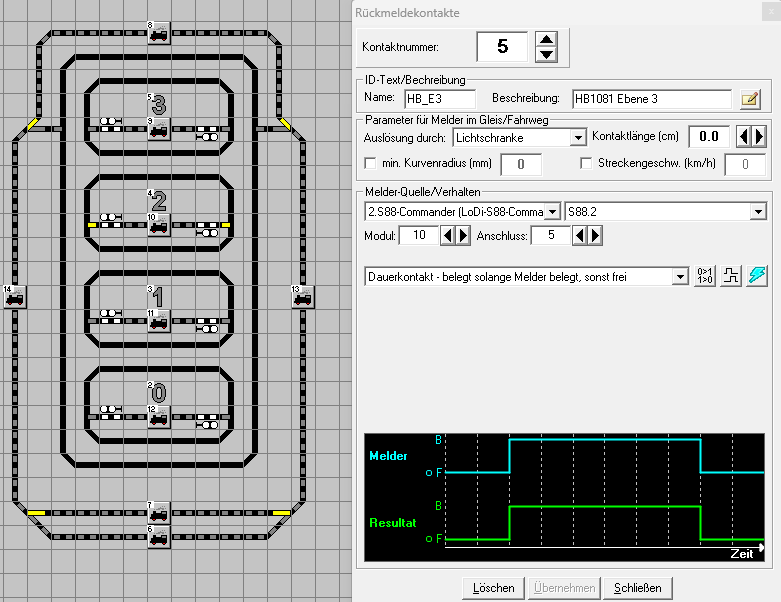Click the lightning bolt test icon
Viewport: 781px width, 602px height.
[x=759, y=275]
